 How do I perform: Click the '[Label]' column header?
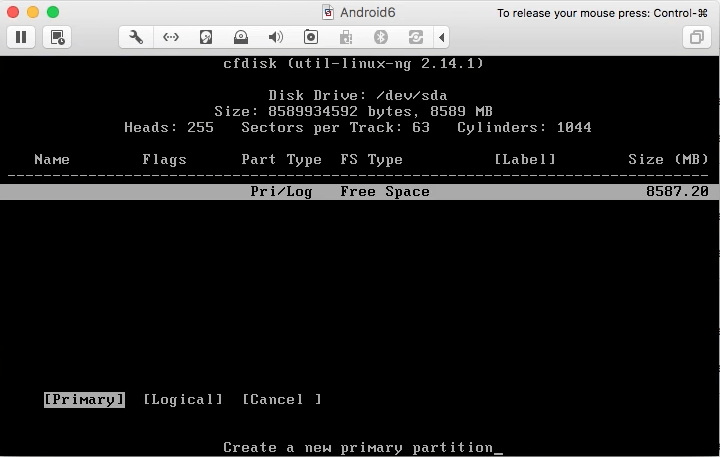point(525,159)
